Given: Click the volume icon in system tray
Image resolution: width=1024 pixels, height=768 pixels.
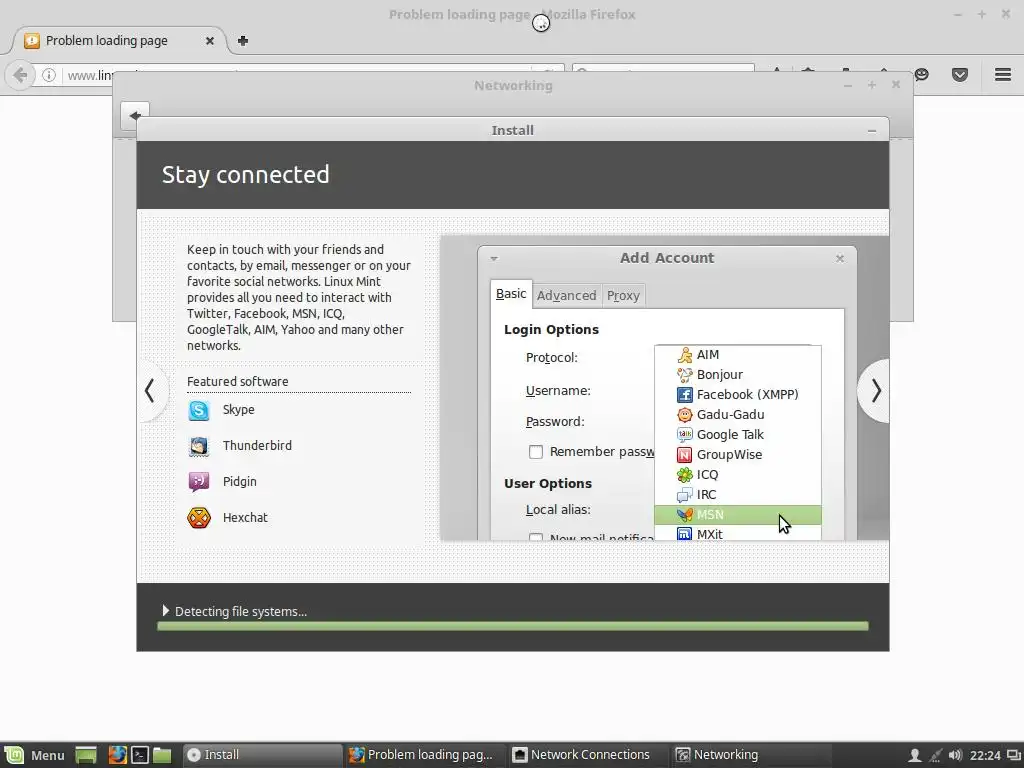Looking at the screenshot, I should pyautogui.click(x=955, y=755).
